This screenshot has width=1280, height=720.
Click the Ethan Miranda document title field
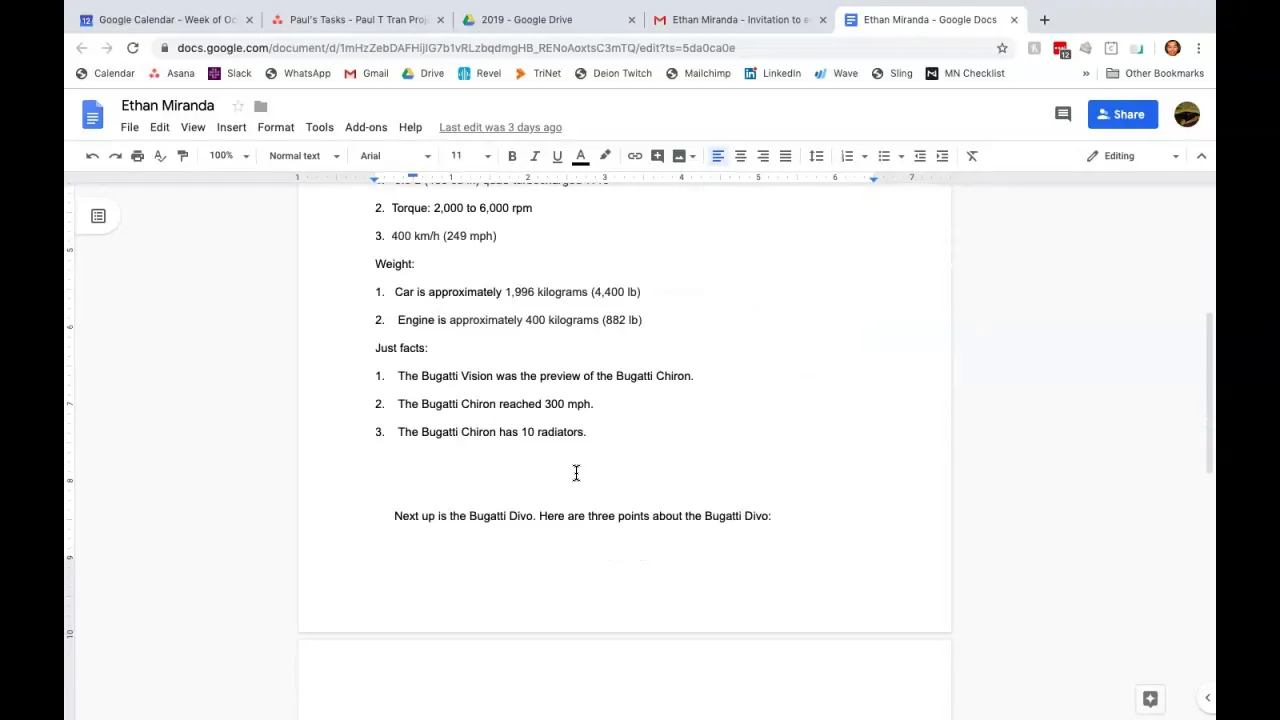click(x=168, y=106)
